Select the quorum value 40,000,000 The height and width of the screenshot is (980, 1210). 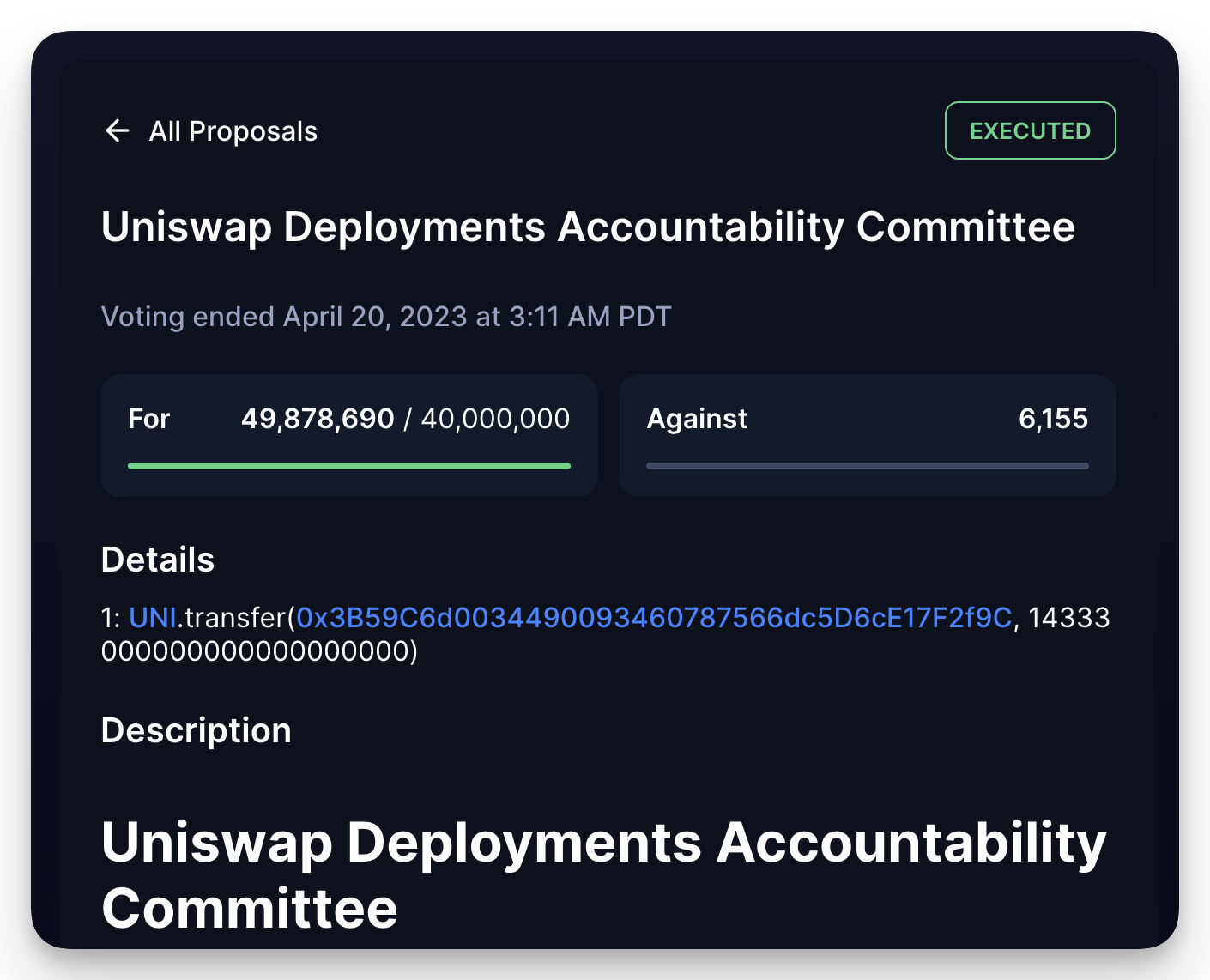pos(495,419)
